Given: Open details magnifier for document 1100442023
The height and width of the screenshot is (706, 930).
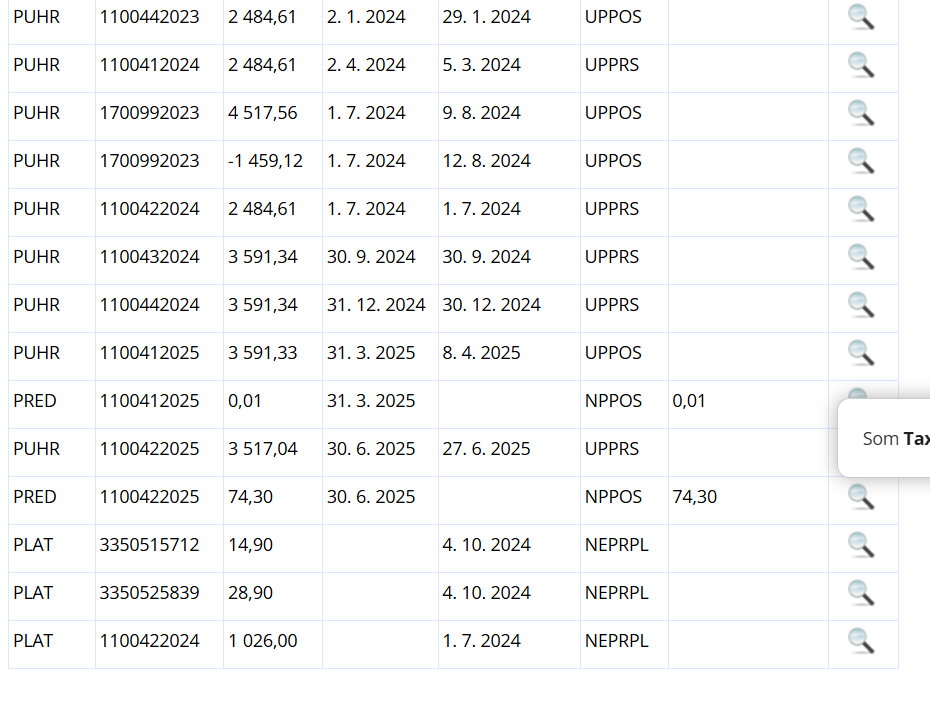Looking at the screenshot, I should tap(861, 17).
